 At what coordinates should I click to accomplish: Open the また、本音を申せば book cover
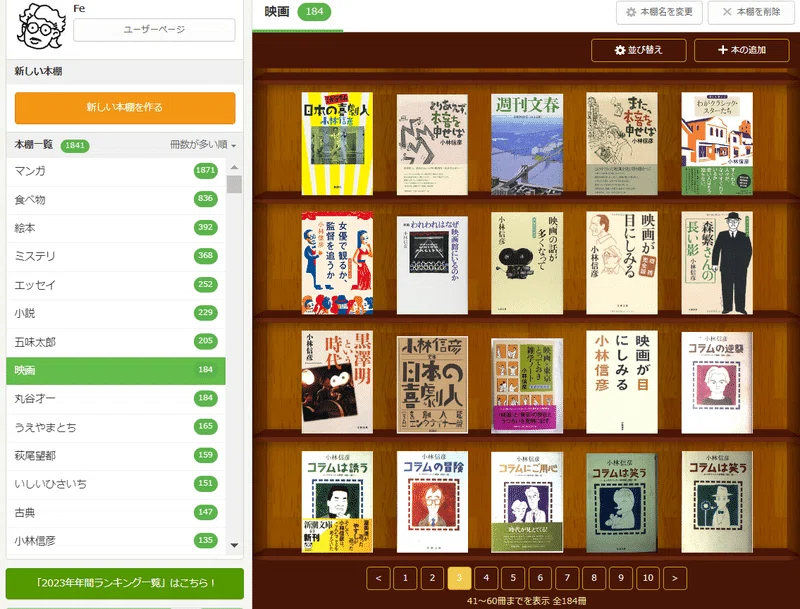pyautogui.click(x=622, y=144)
